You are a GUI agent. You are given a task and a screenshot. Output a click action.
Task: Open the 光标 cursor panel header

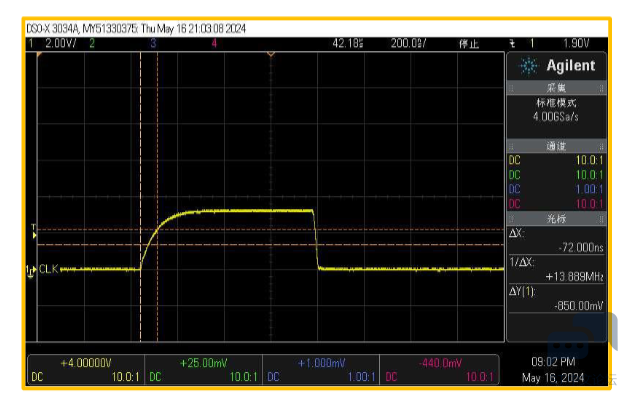557,218
